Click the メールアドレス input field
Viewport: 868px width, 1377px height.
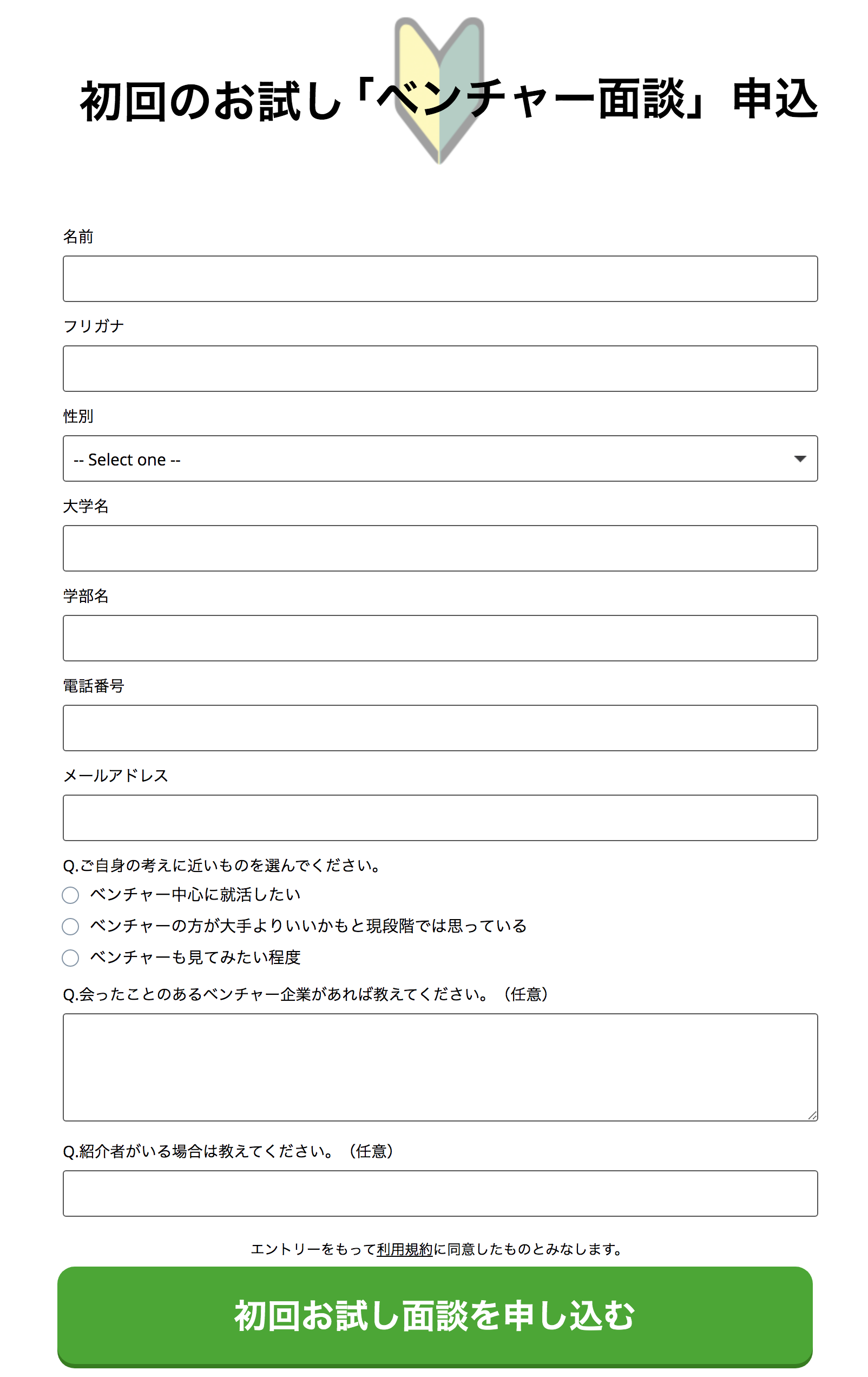440,818
